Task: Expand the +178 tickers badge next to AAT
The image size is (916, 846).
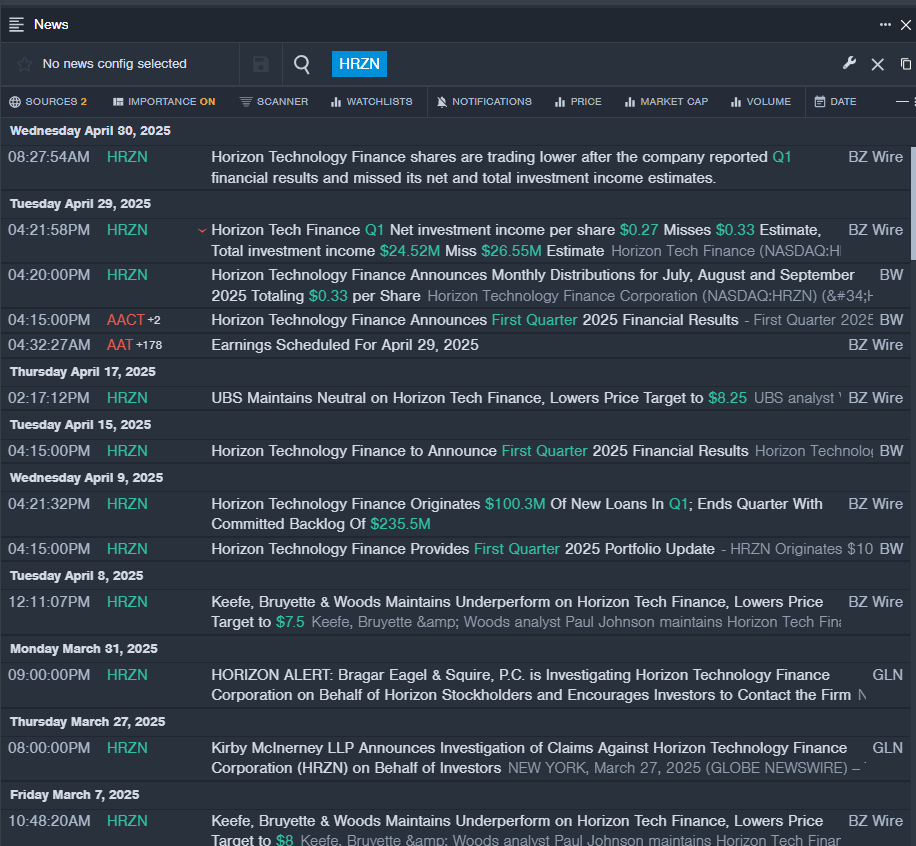Action: click(149, 345)
